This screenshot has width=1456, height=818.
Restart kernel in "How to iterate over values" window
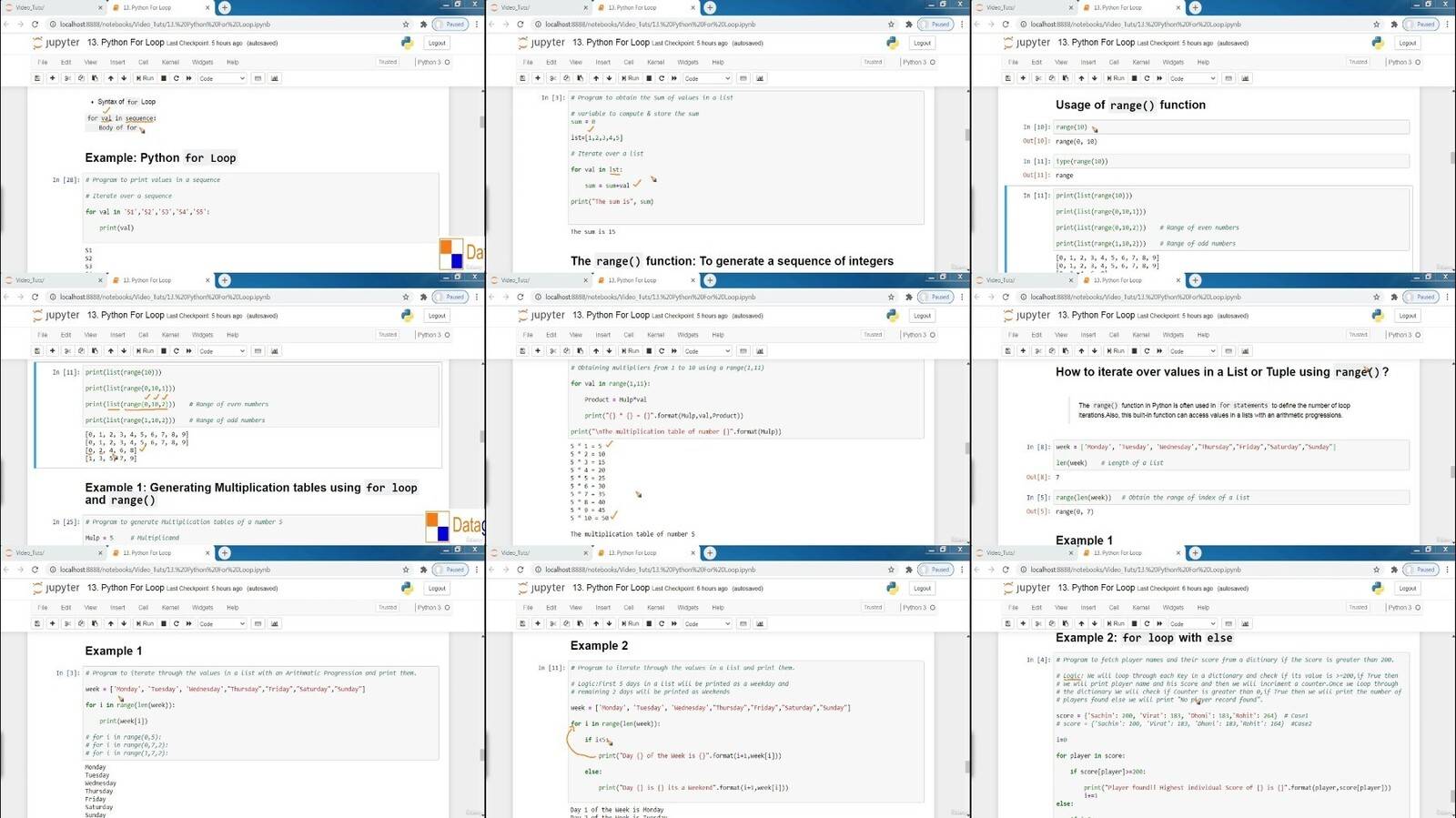coord(1147,351)
